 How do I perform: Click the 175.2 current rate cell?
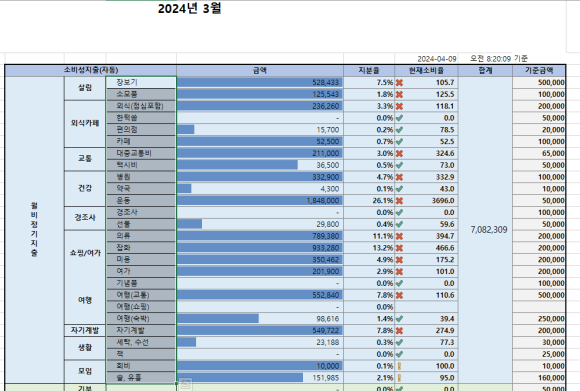426,260
